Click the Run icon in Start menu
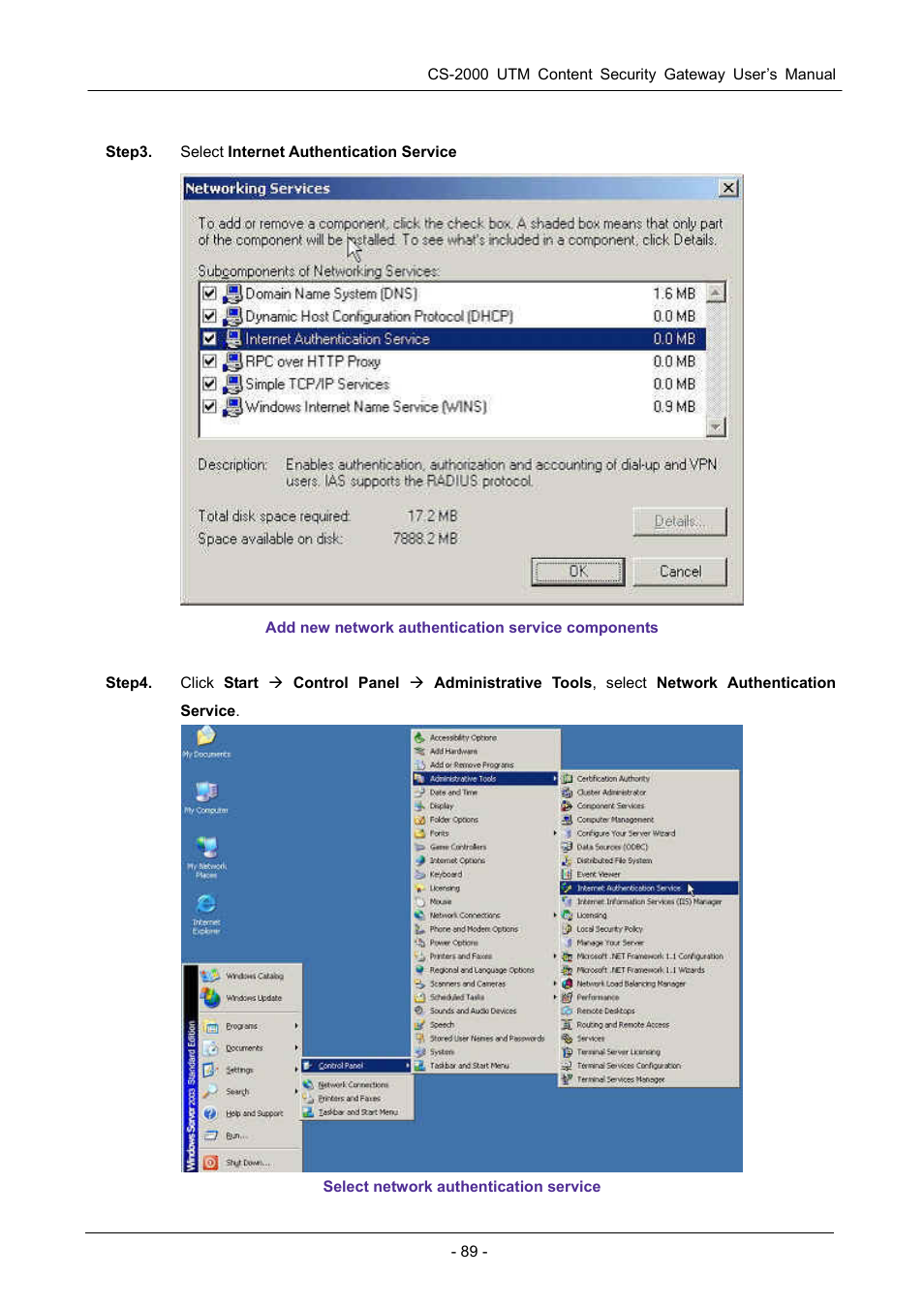Screen dimensions: 924x1308 pos(210,1136)
